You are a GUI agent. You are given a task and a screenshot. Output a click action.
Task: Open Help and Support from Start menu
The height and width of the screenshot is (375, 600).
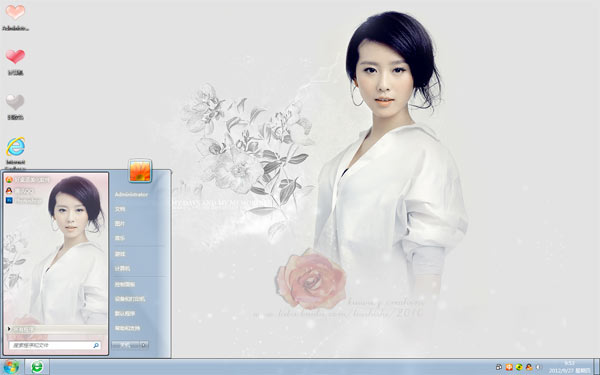(x=127, y=328)
